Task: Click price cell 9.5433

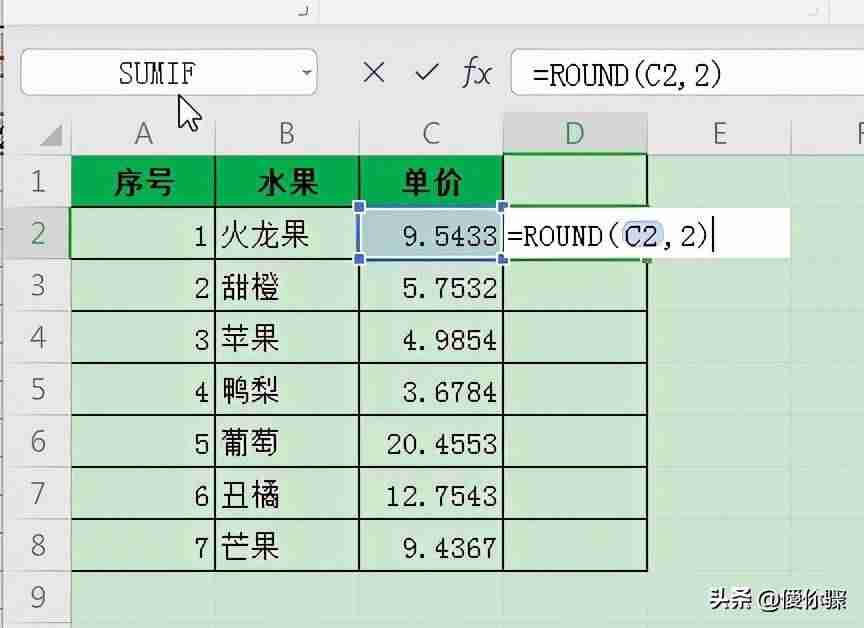Action: (x=431, y=233)
